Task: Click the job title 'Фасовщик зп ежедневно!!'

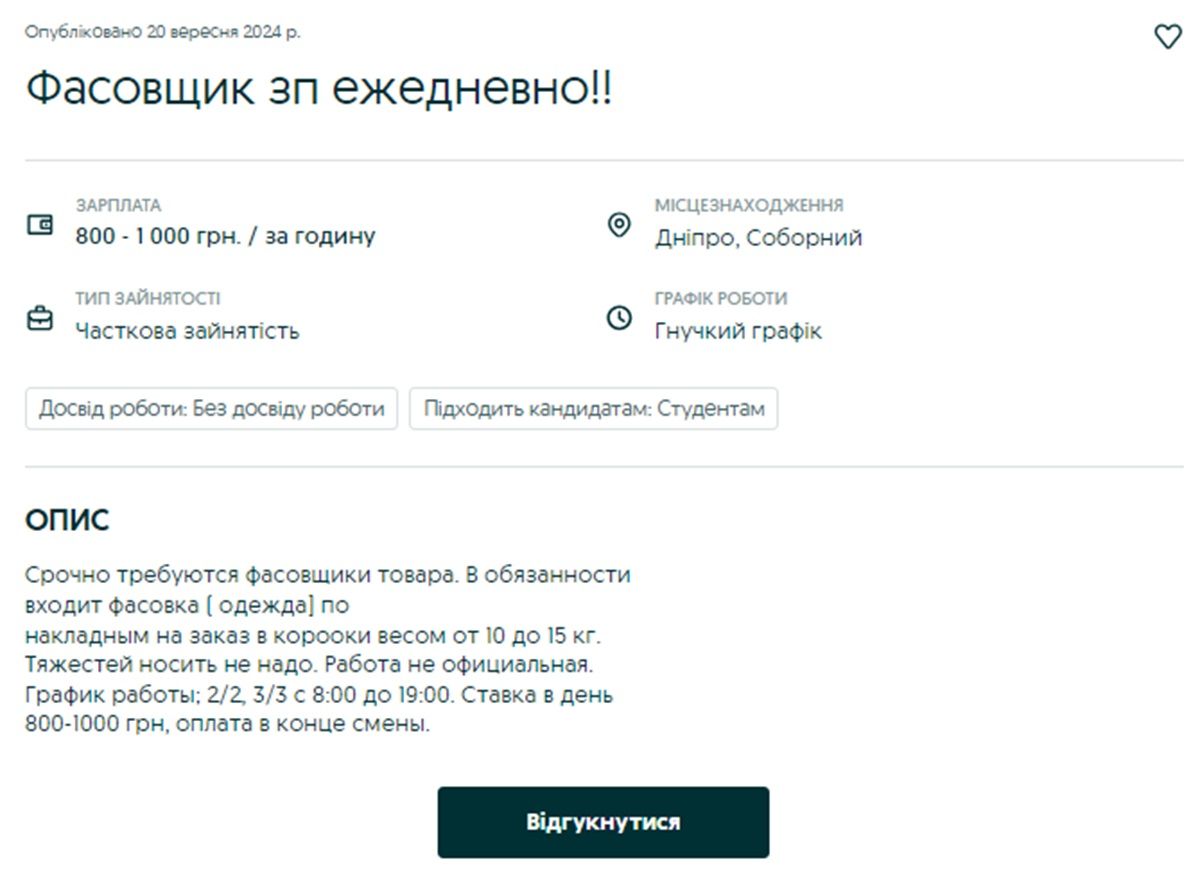Action: point(318,90)
